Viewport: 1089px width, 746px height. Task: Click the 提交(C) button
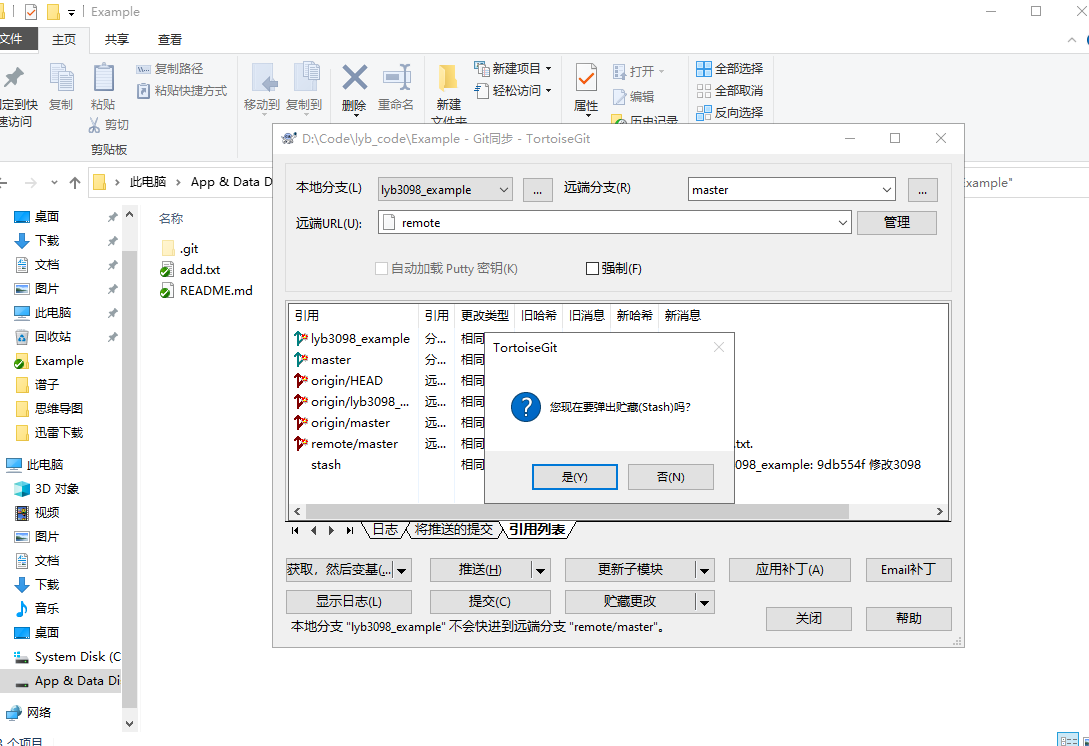click(490, 602)
